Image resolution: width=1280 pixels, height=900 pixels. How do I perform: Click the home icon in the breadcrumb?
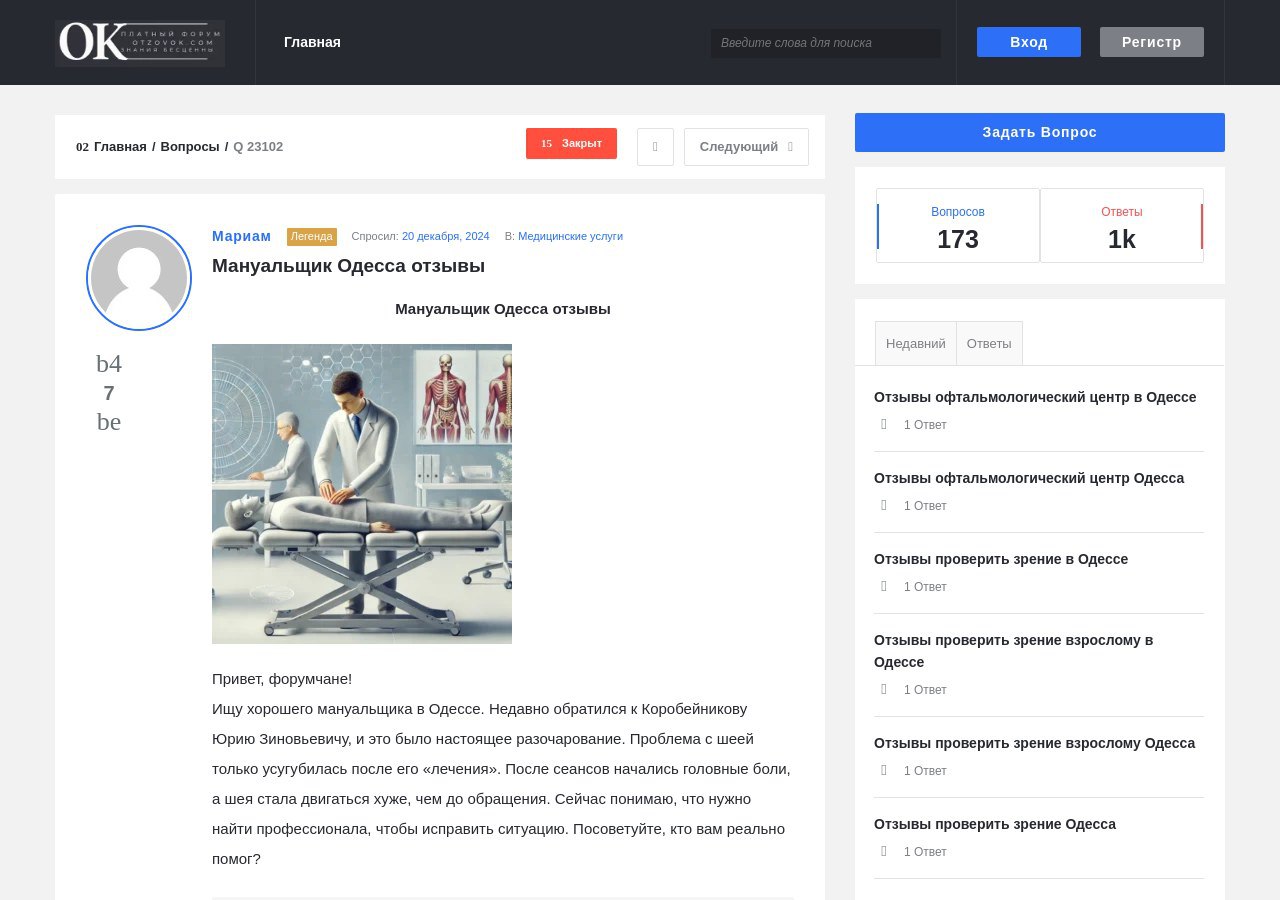[82, 147]
